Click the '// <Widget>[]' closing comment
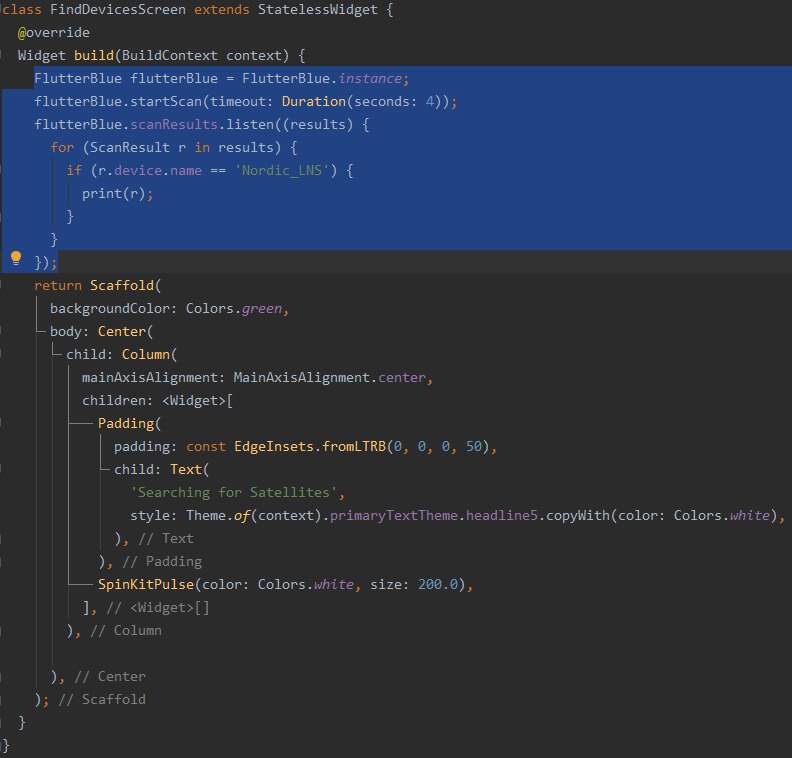This screenshot has width=792, height=758. coord(158,608)
